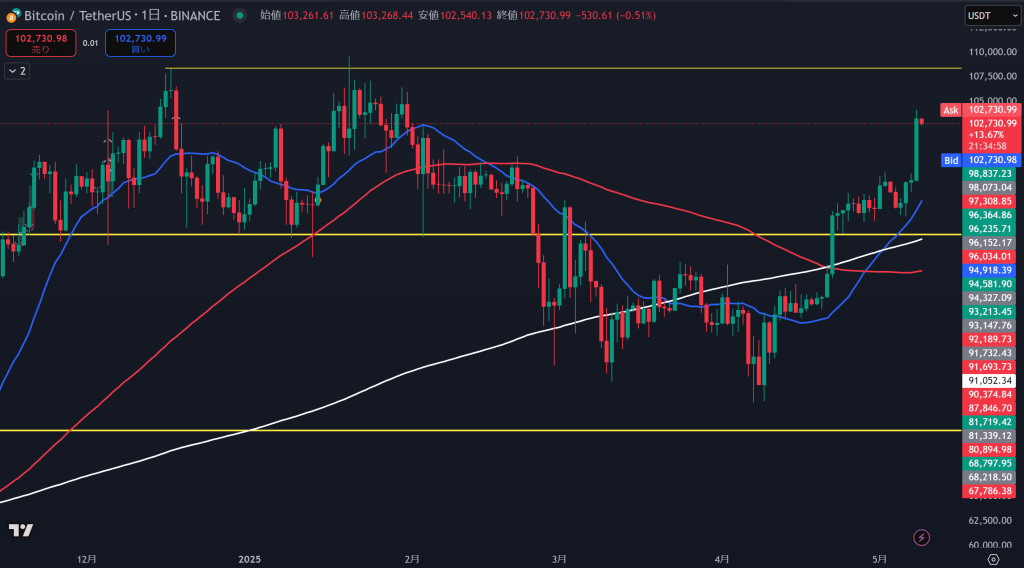Click the 92,189.73 red price tag
Viewport: 1024px width, 568px height.
[991, 339]
